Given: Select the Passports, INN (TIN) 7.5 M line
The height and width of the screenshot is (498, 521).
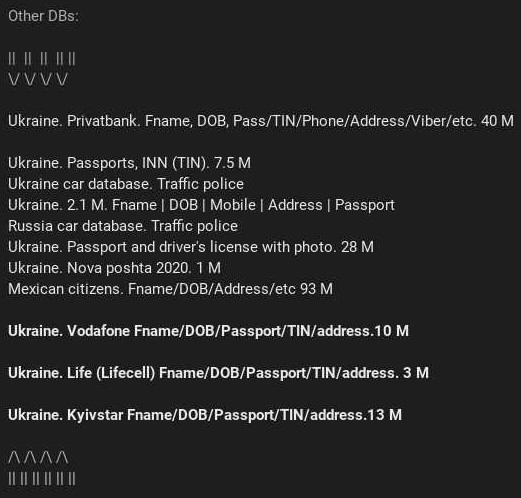Looking at the screenshot, I should coord(129,163).
